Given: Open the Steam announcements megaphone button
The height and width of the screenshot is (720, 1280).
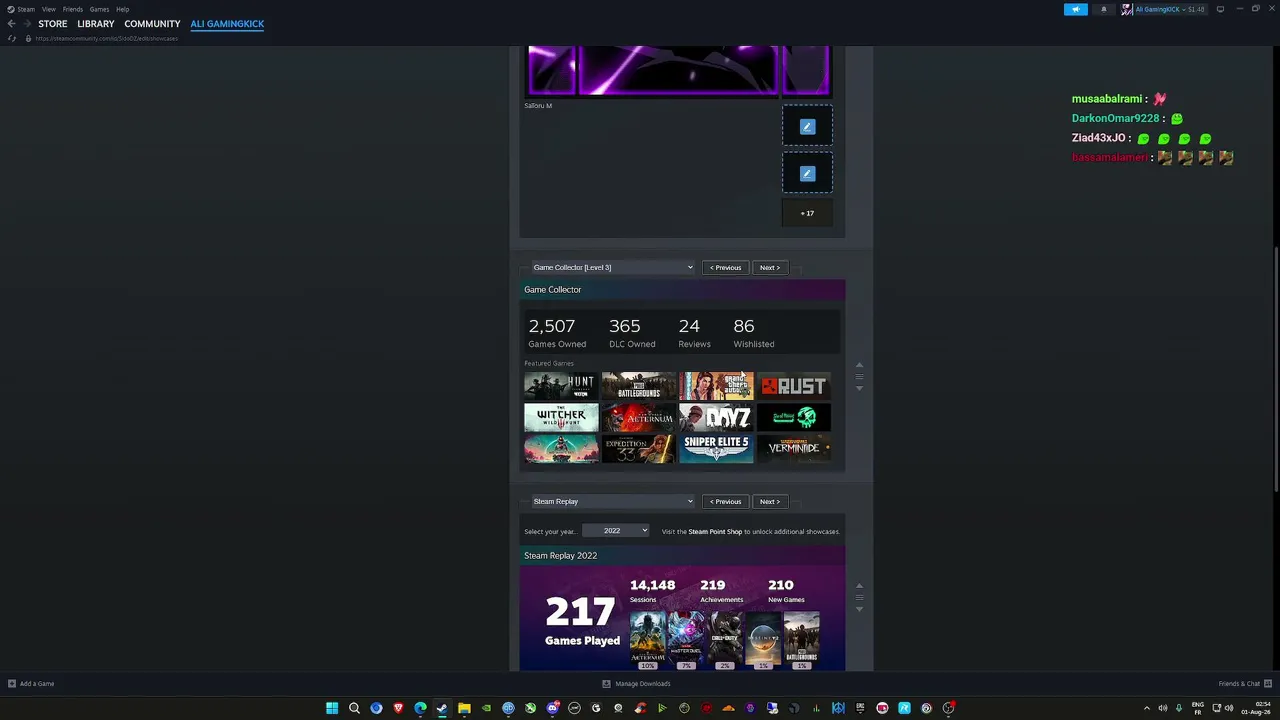Looking at the screenshot, I should (1076, 9).
